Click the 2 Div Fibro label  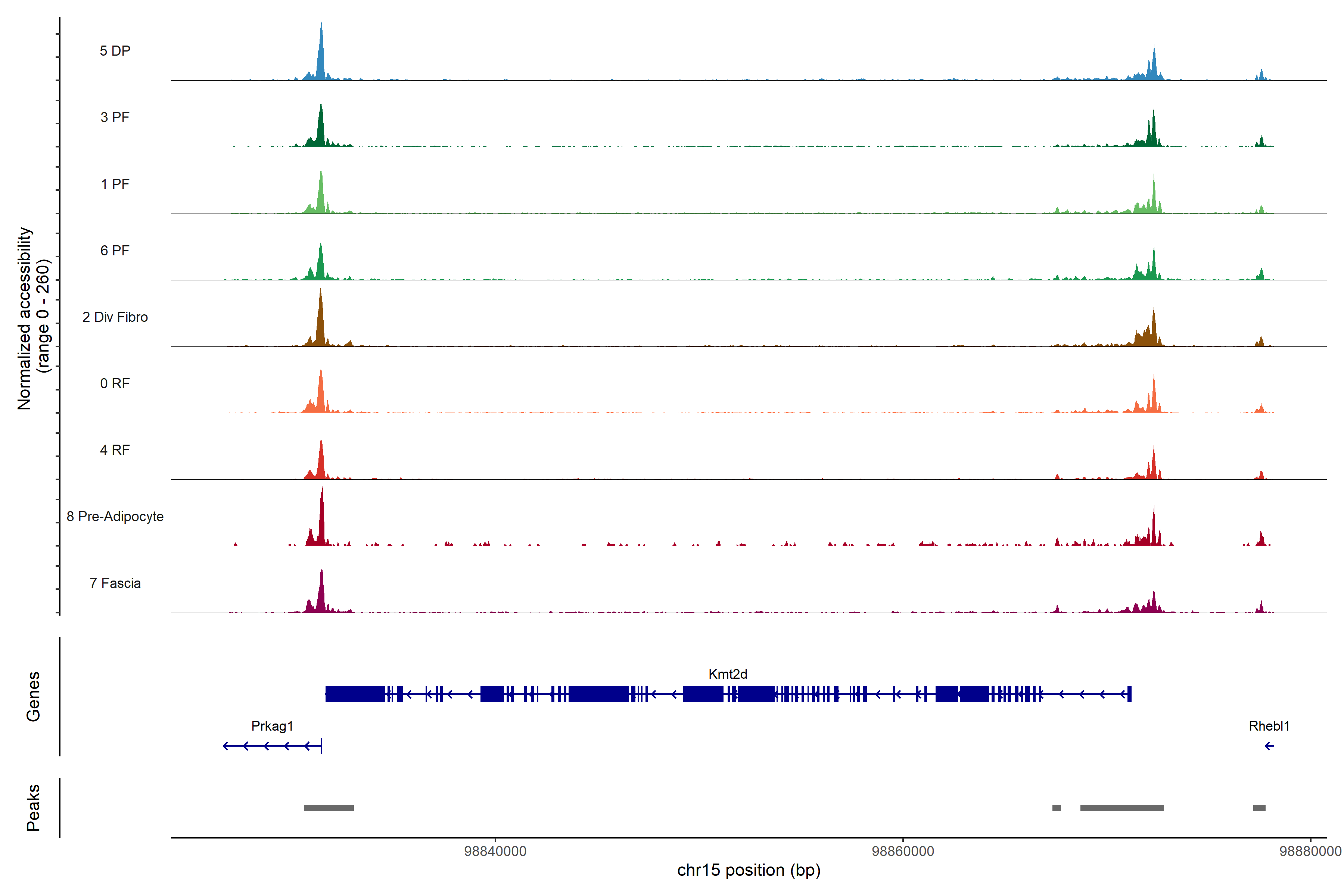tap(115, 317)
